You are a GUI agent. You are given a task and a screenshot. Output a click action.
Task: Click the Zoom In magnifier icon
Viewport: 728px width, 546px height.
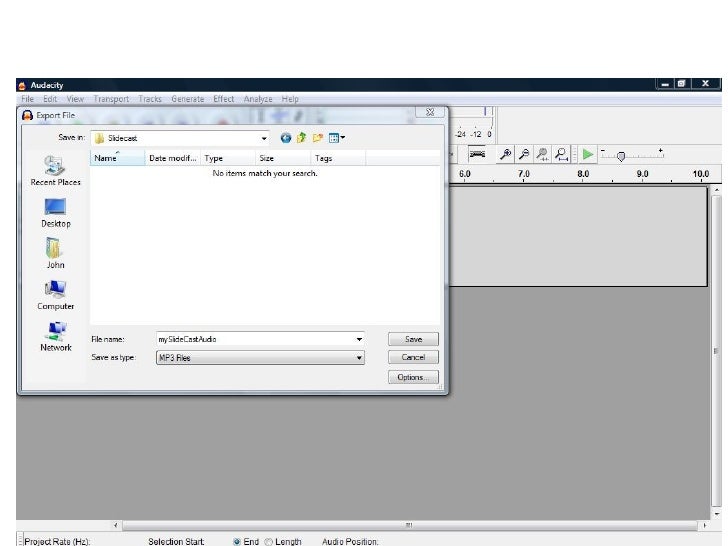[x=505, y=154]
